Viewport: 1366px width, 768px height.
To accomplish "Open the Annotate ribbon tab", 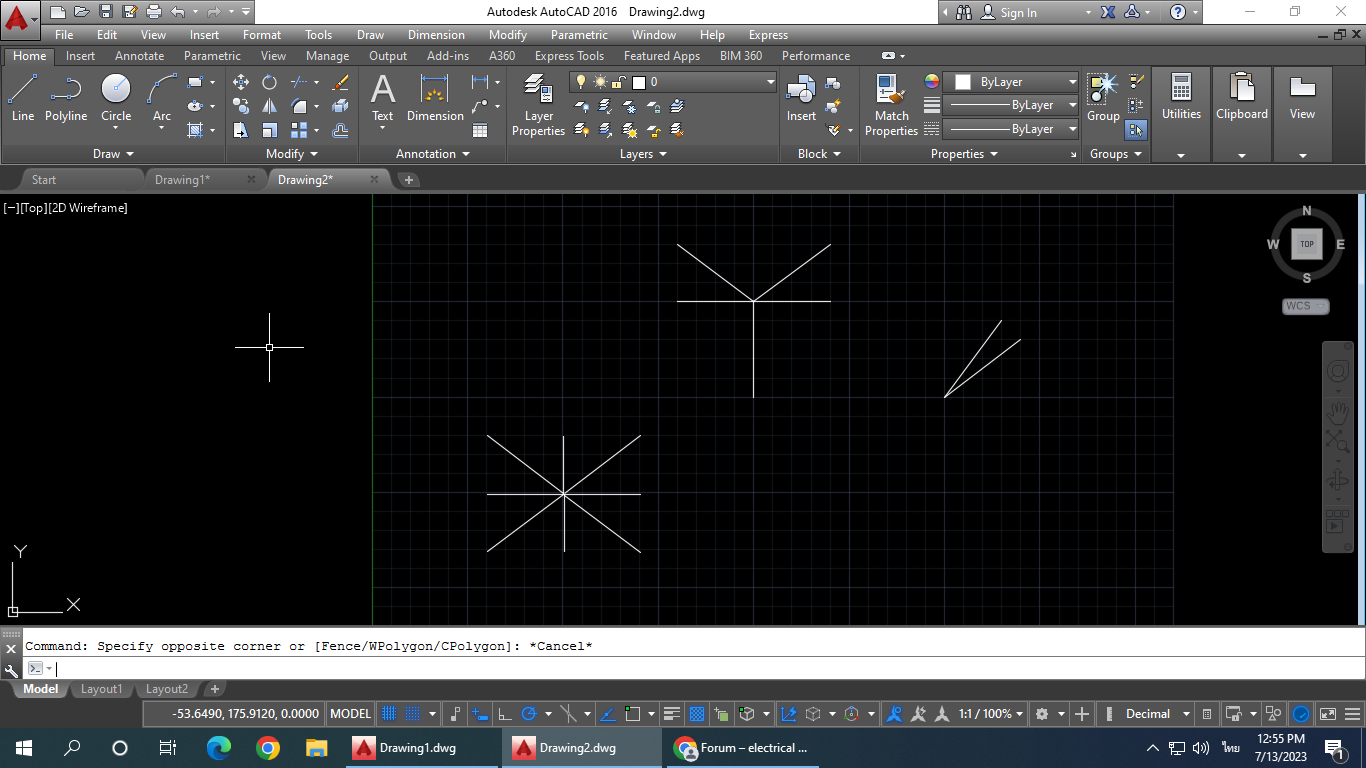I will [x=139, y=56].
